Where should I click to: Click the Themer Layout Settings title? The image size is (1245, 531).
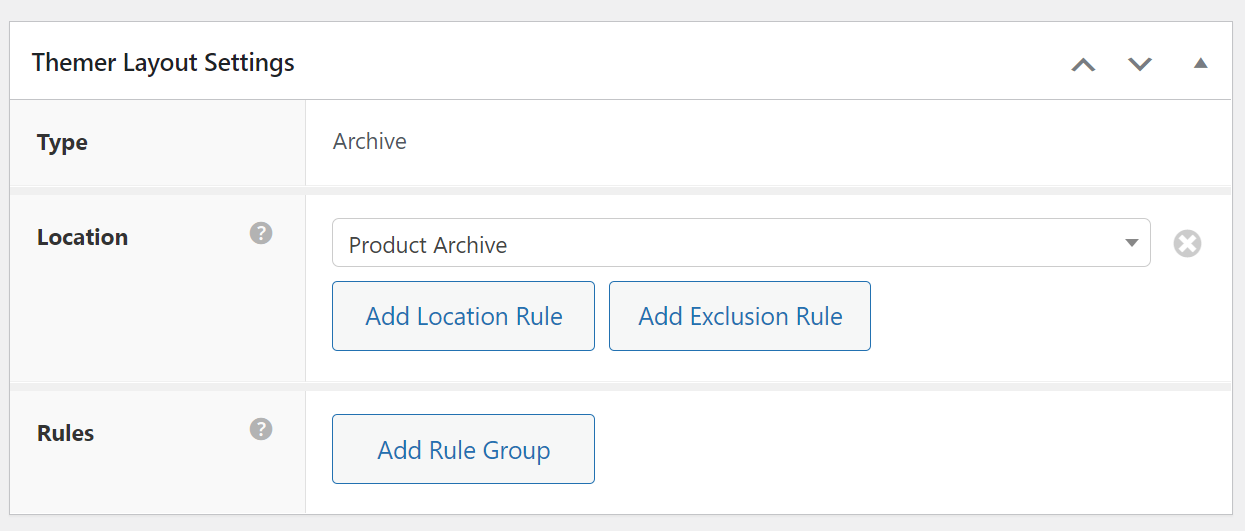pyautogui.click(x=163, y=63)
